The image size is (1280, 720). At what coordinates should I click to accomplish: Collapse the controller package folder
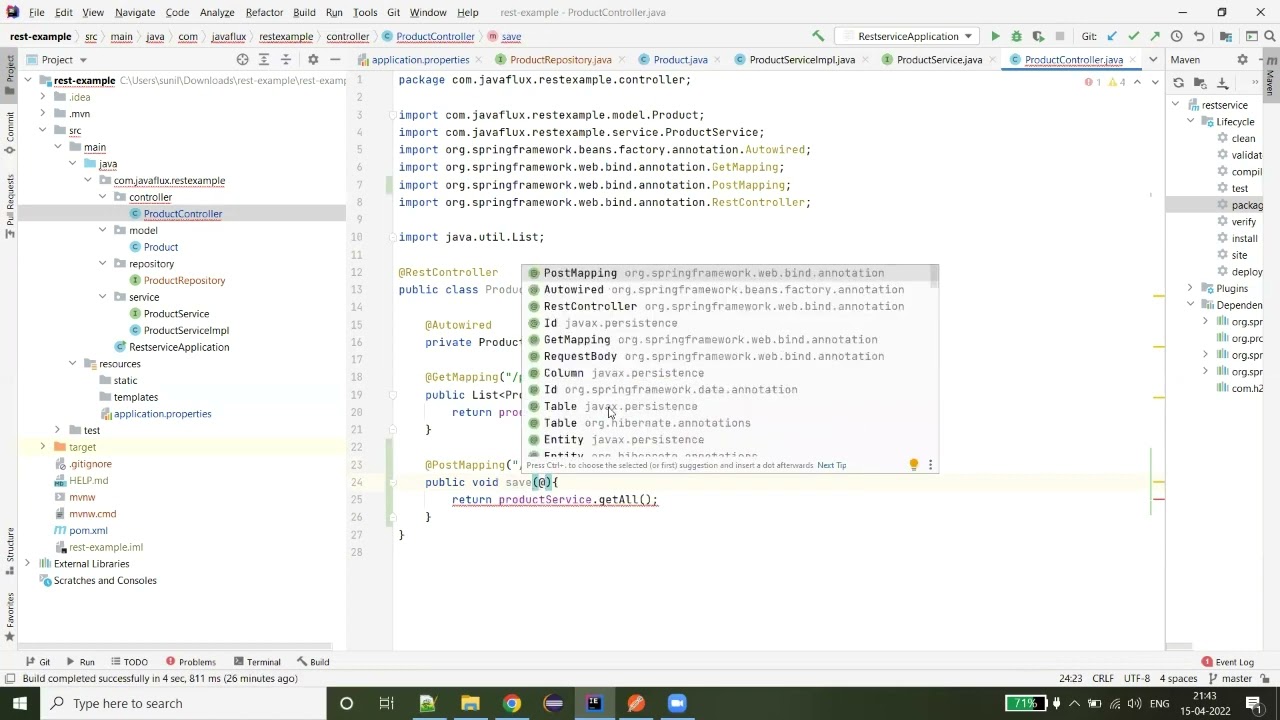pyautogui.click(x=104, y=197)
